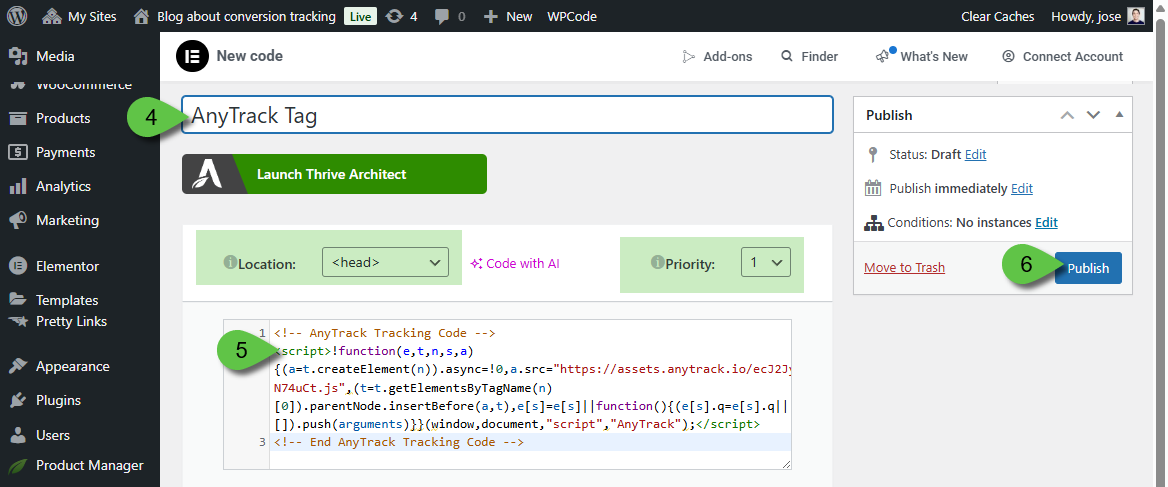Click the Product Manager leaf icon
The width and height of the screenshot is (1168, 487).
click(x=18, y=465)
